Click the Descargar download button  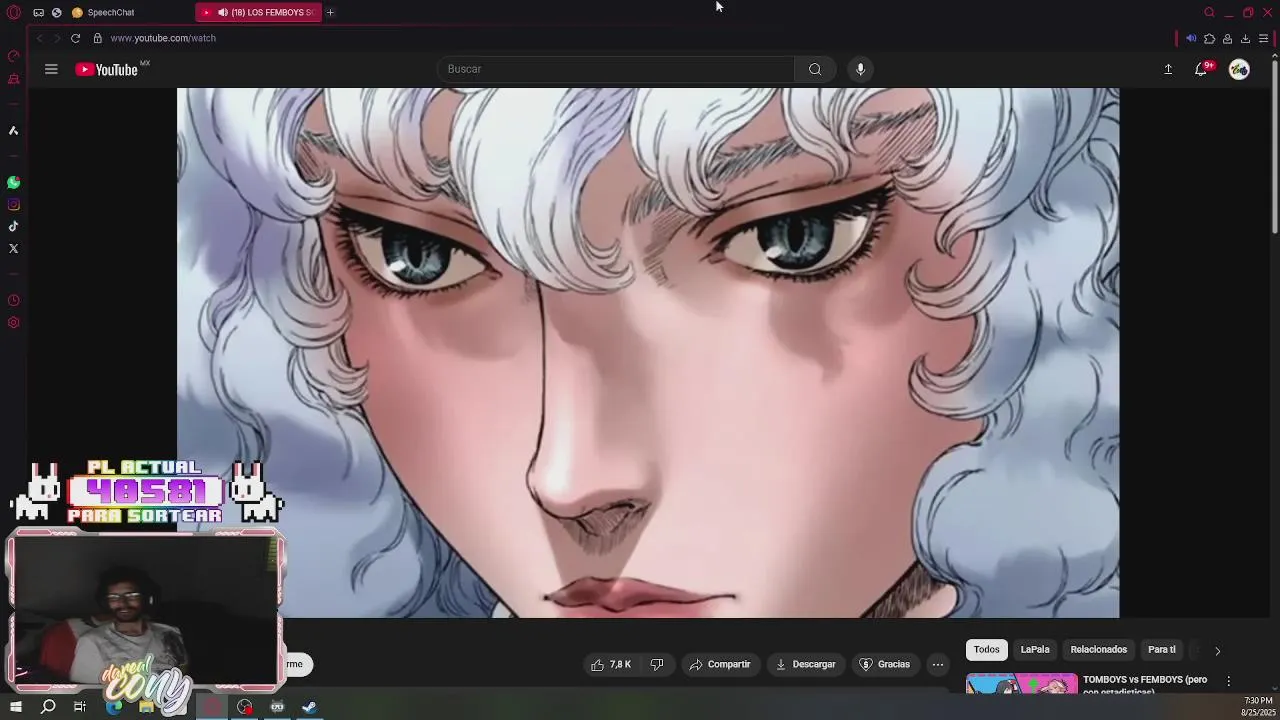tap(805, 665)
